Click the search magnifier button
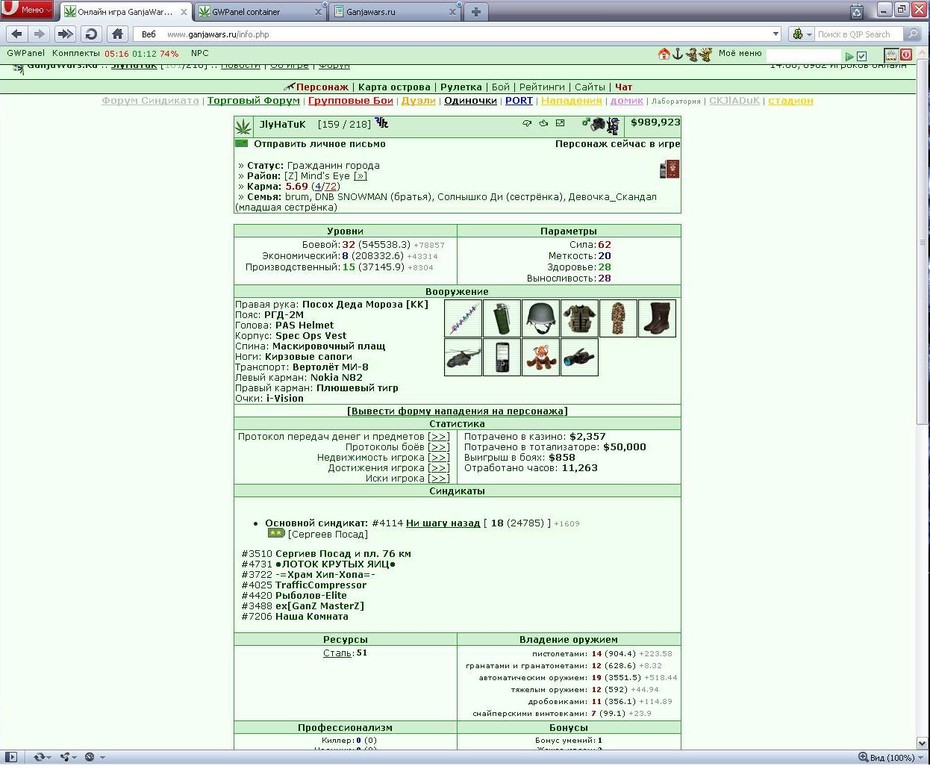The width and height of the screenshot is (930, 772). click(912, 34)
